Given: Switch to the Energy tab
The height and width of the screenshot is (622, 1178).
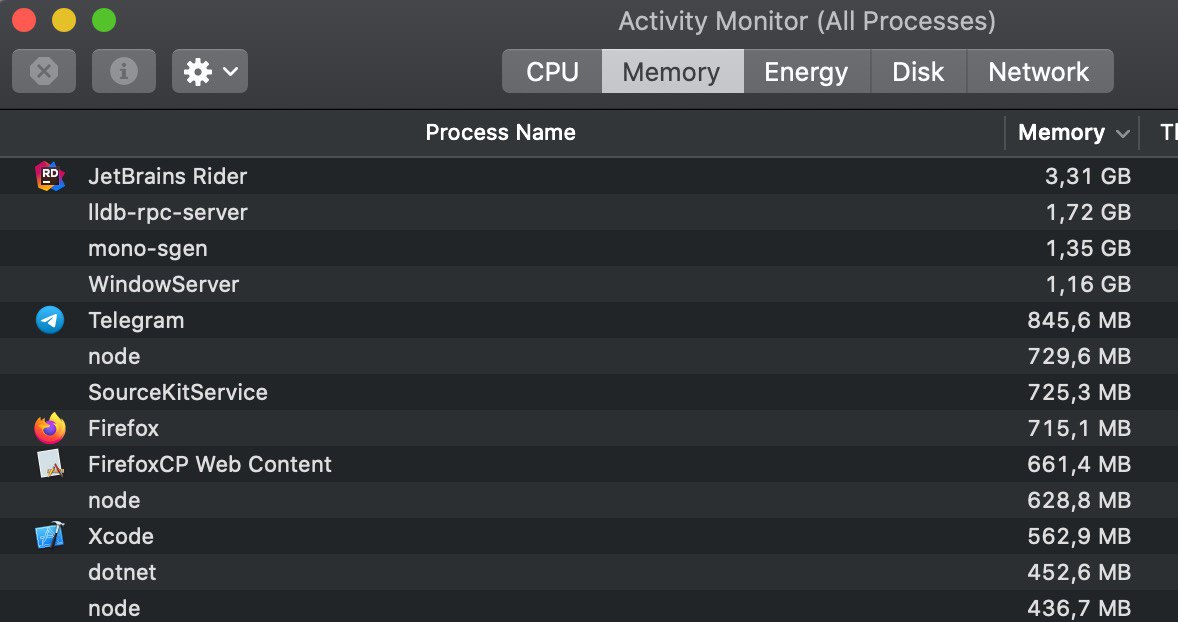Looking at the screenshot, I should pyautogui.click(x=806, y=71).
